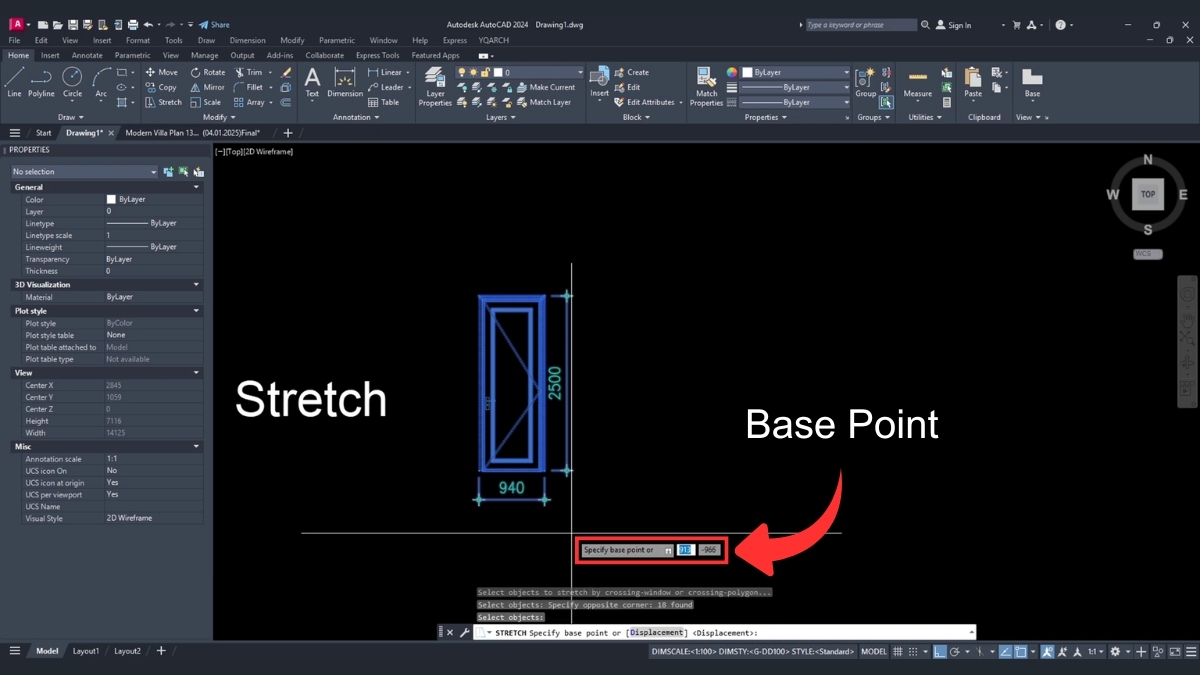Screen dimensions: 1200x675
Task: Open the Dimension menu
Action: (247, 40)
